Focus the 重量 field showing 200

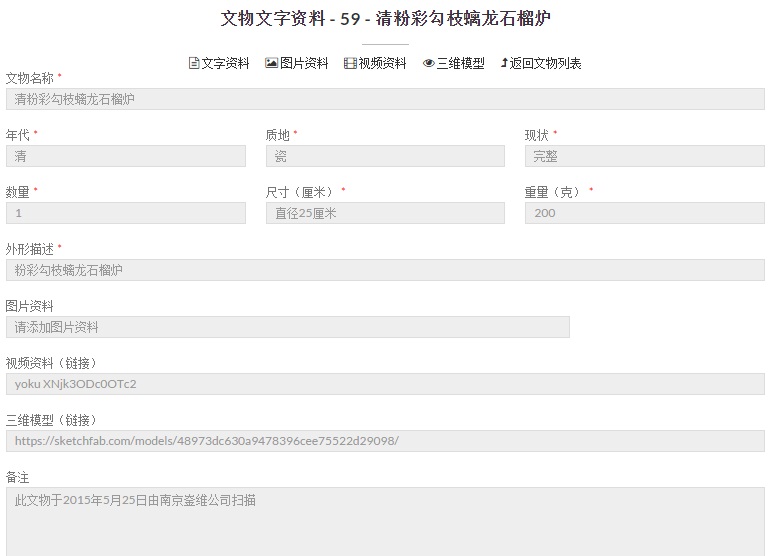[644, 213]
